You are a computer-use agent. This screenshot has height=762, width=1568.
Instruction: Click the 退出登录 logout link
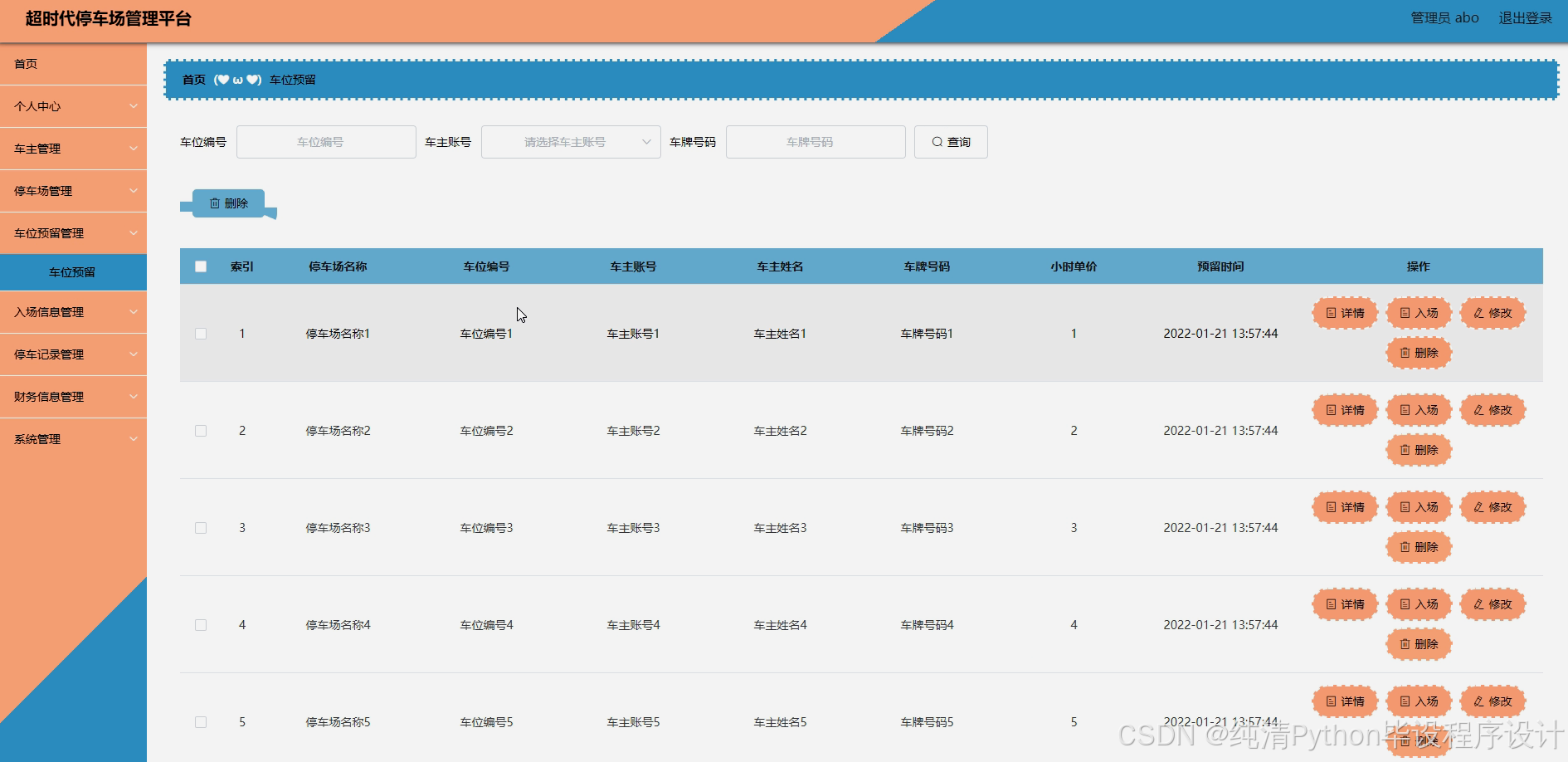click(1525, 18)
